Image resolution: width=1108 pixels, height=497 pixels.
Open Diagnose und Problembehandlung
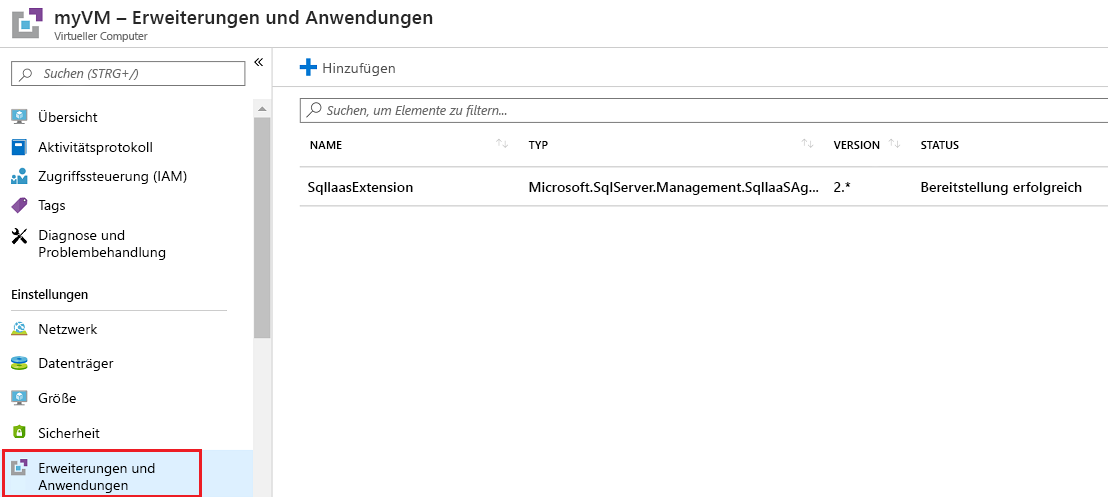pyautogui.click(x=102, y=243)
